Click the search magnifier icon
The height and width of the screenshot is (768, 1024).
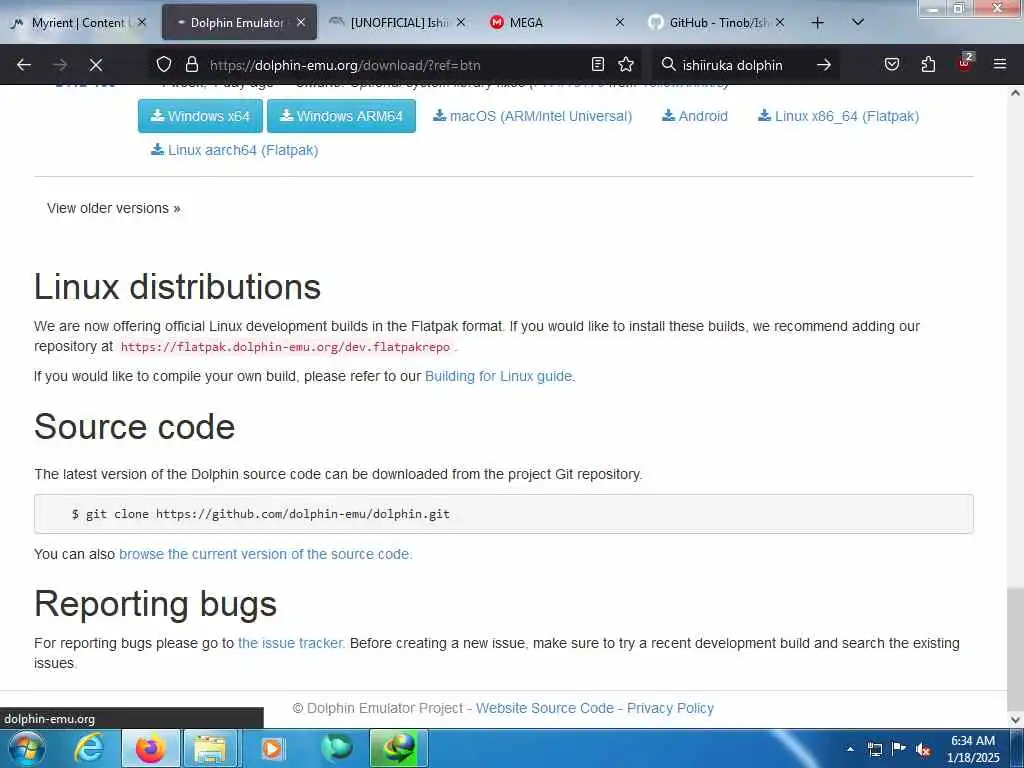669,64
